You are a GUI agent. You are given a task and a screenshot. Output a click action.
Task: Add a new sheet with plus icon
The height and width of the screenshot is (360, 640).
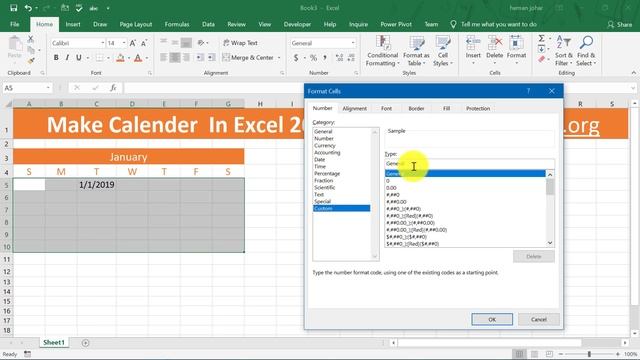click(x=85, y=343)
